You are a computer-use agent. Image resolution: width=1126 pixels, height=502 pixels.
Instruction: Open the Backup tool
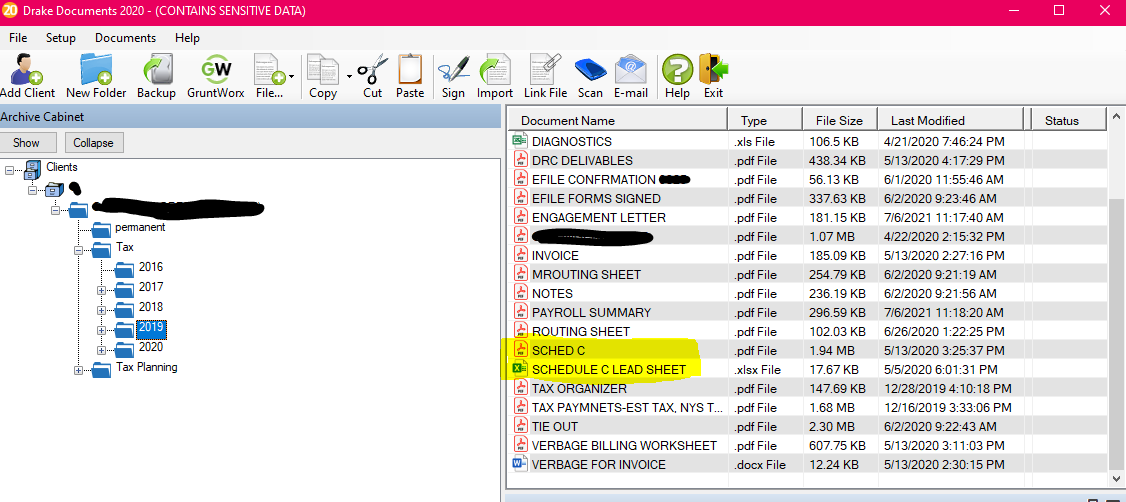[x=156, y=76]
